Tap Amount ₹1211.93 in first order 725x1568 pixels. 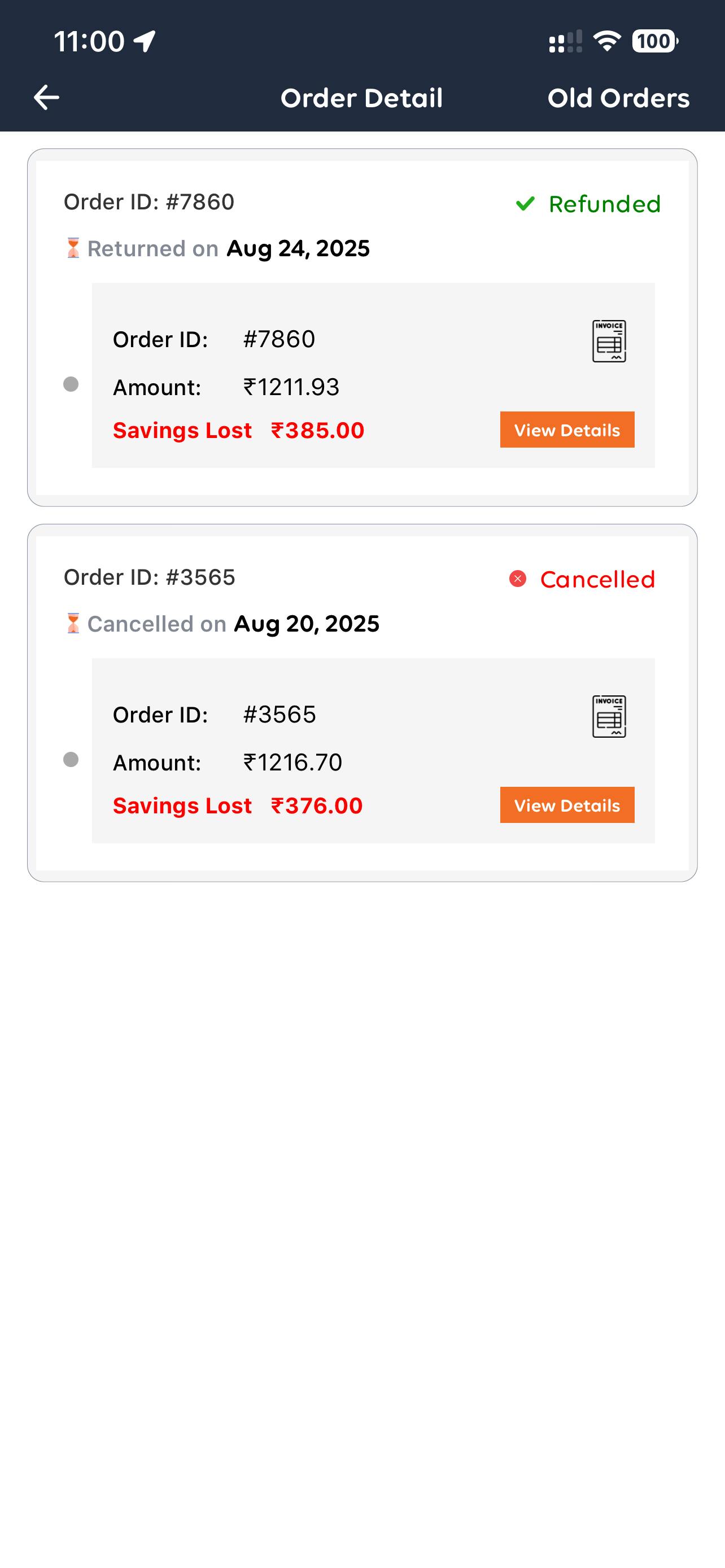point(290,387)
